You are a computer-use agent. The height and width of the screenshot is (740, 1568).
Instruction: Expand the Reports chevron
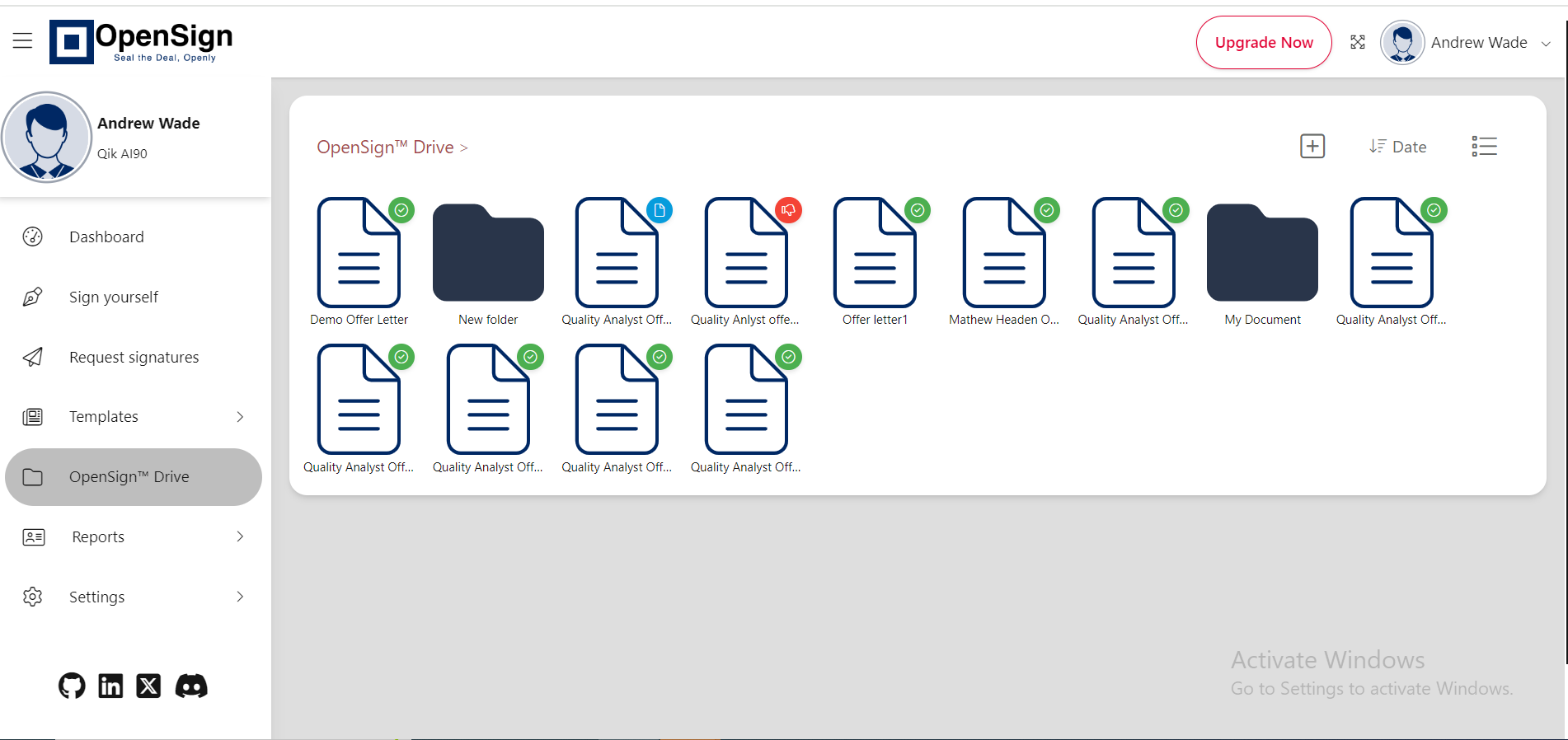pyautogui.click(x=240, y=537)
